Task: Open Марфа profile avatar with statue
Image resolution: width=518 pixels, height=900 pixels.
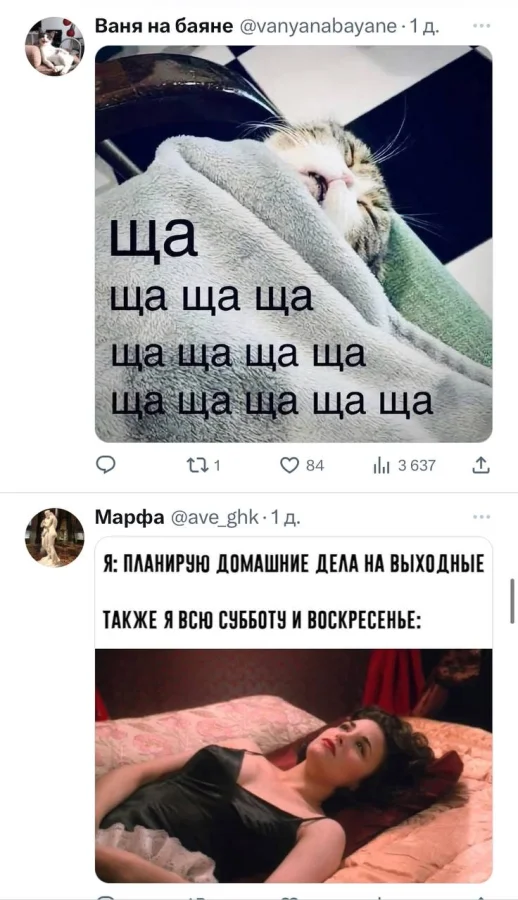Action: [55, 538]
